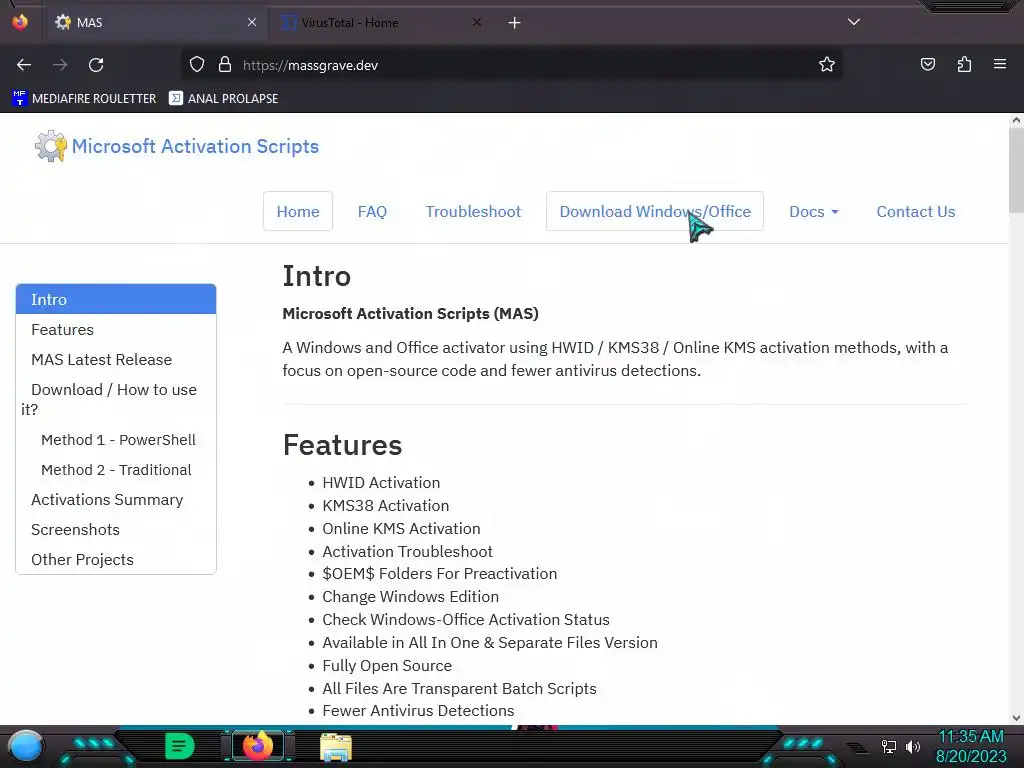Open the MEDIAFIRE ROULETTER bookmark
Screen dimensions: 1024x768
[x=84, y=99]
